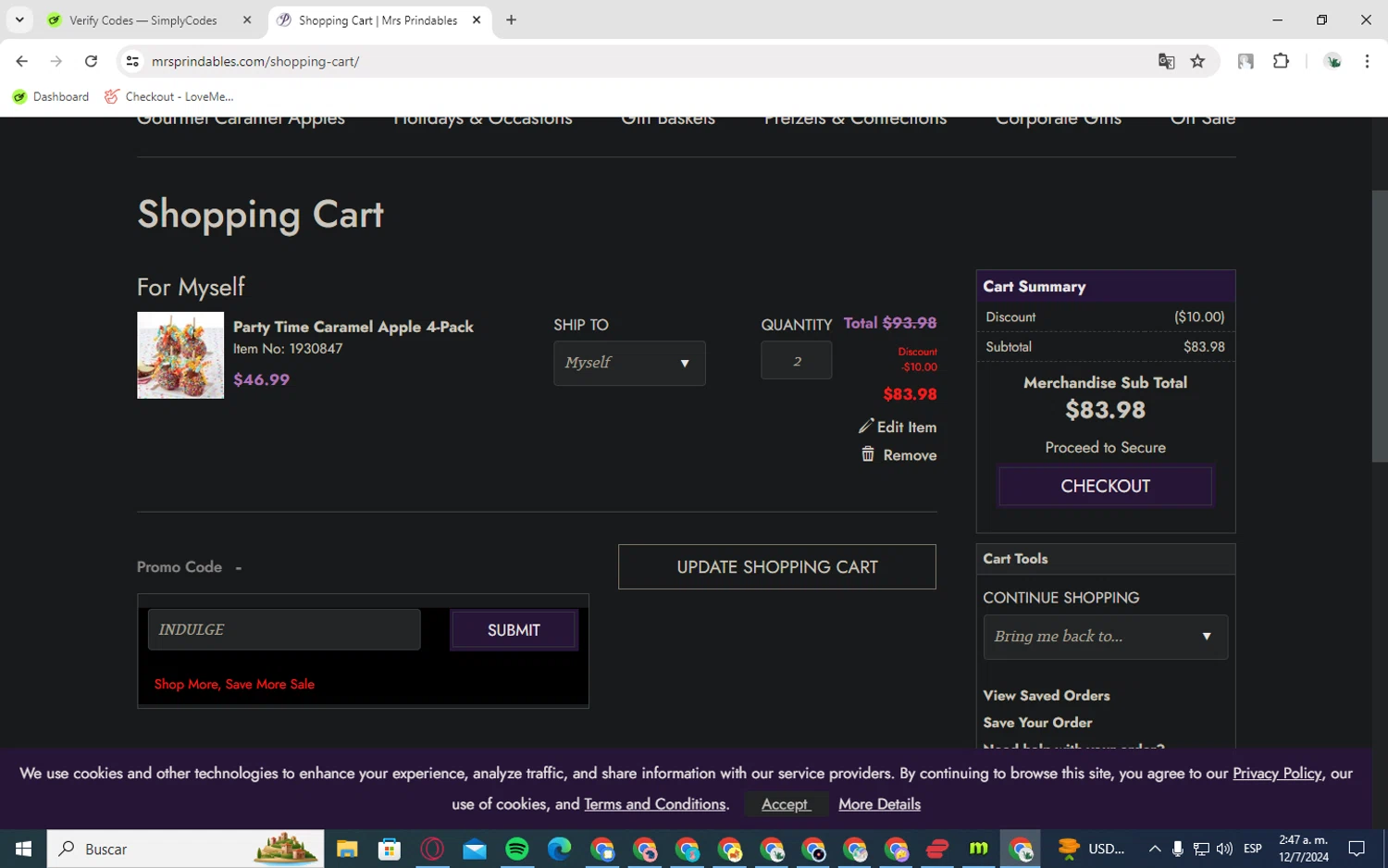The width and height of the screenshot is (1388, 868).
Task: Open the site information icon in address bar
Action: [x=132, y=61]
